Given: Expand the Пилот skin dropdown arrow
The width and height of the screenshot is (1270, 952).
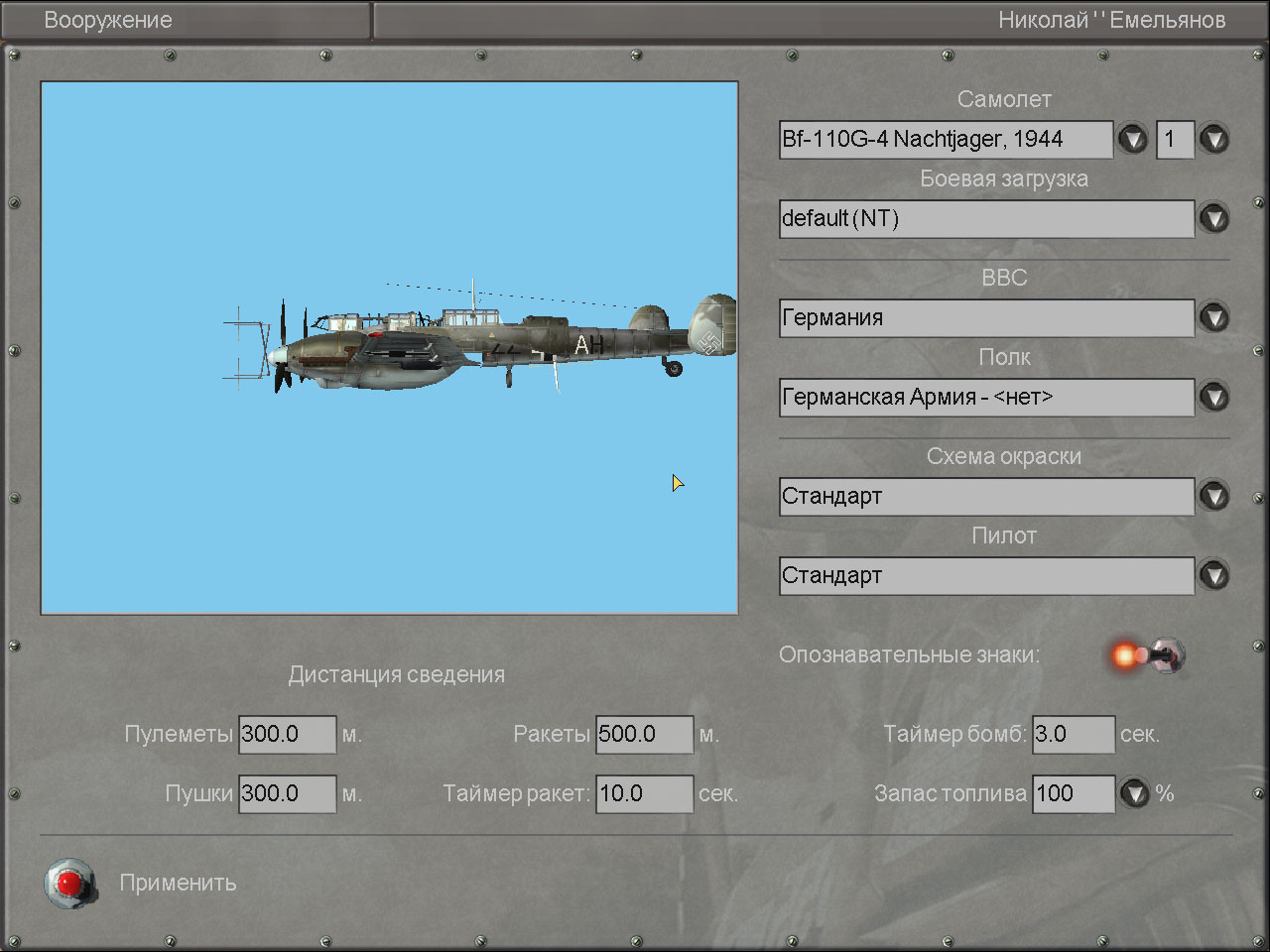Looking at the screenshot, I should pyautogui.click(x=1213, y=575).
